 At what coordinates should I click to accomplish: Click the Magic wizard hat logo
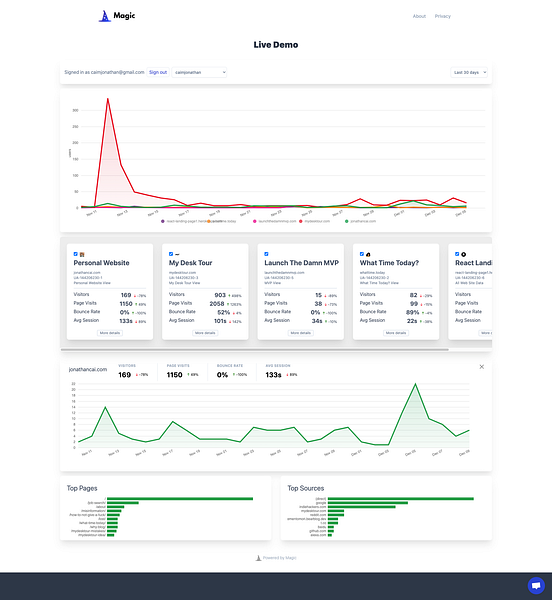[x=104, y=16]
